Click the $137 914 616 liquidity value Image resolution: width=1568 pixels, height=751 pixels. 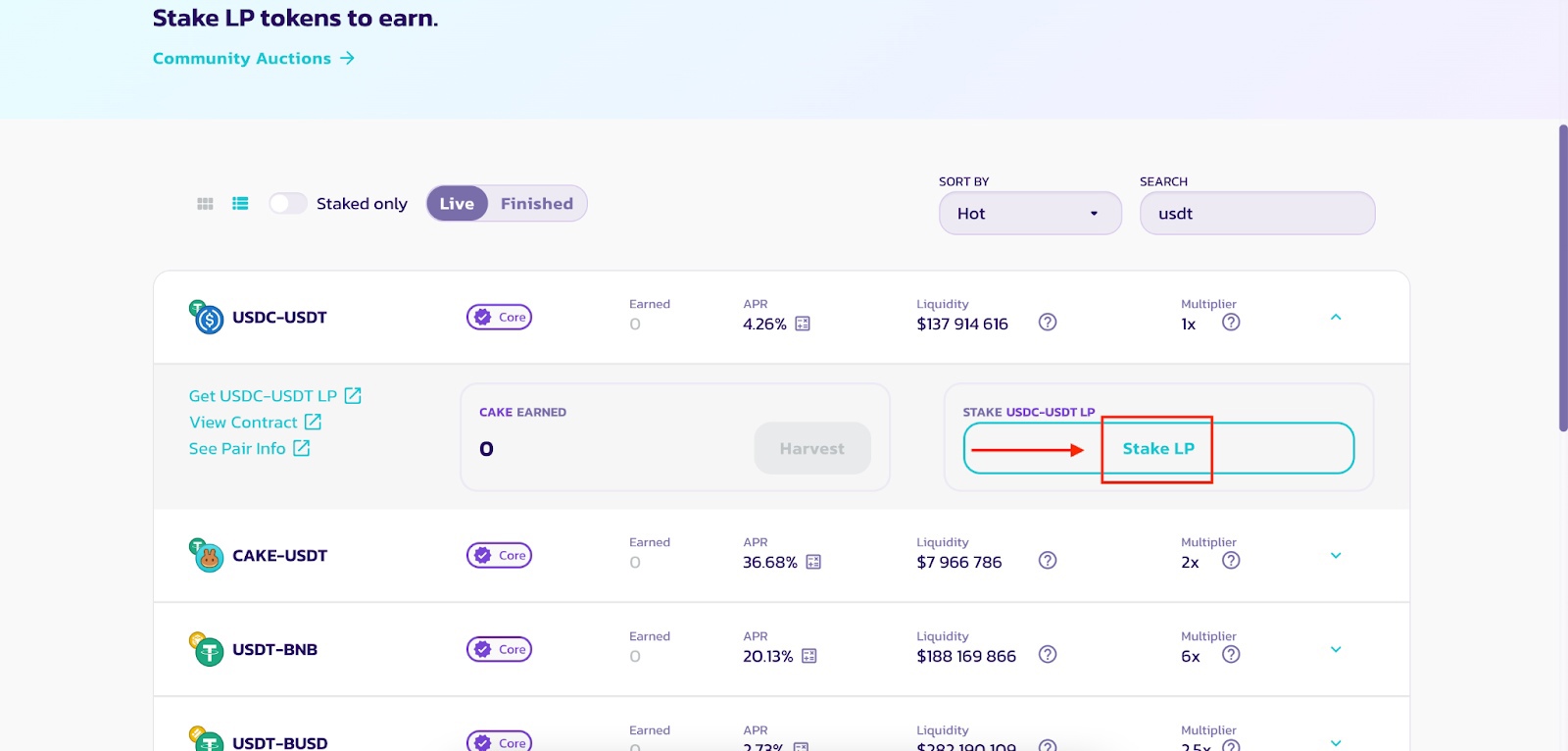962,325
